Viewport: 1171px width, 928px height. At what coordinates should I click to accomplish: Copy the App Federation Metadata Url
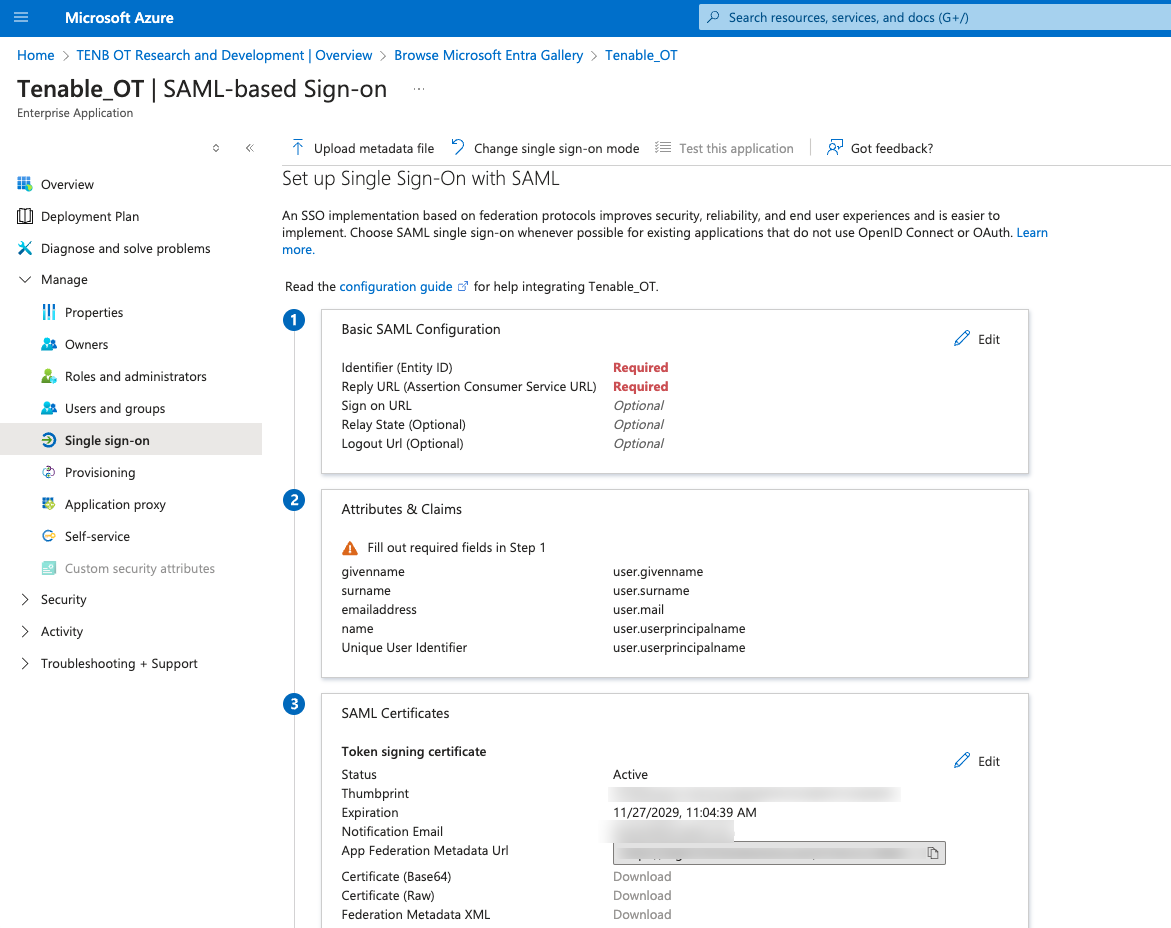932,853
